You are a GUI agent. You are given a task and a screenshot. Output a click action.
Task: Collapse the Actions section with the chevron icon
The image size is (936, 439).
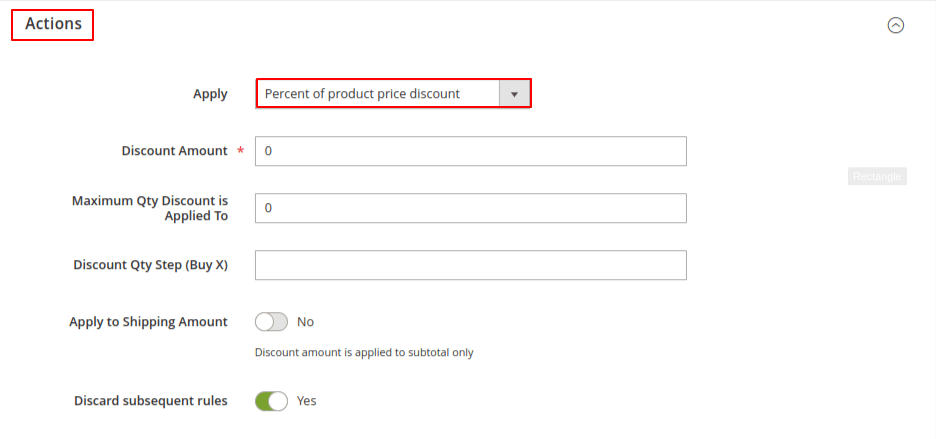896,25
